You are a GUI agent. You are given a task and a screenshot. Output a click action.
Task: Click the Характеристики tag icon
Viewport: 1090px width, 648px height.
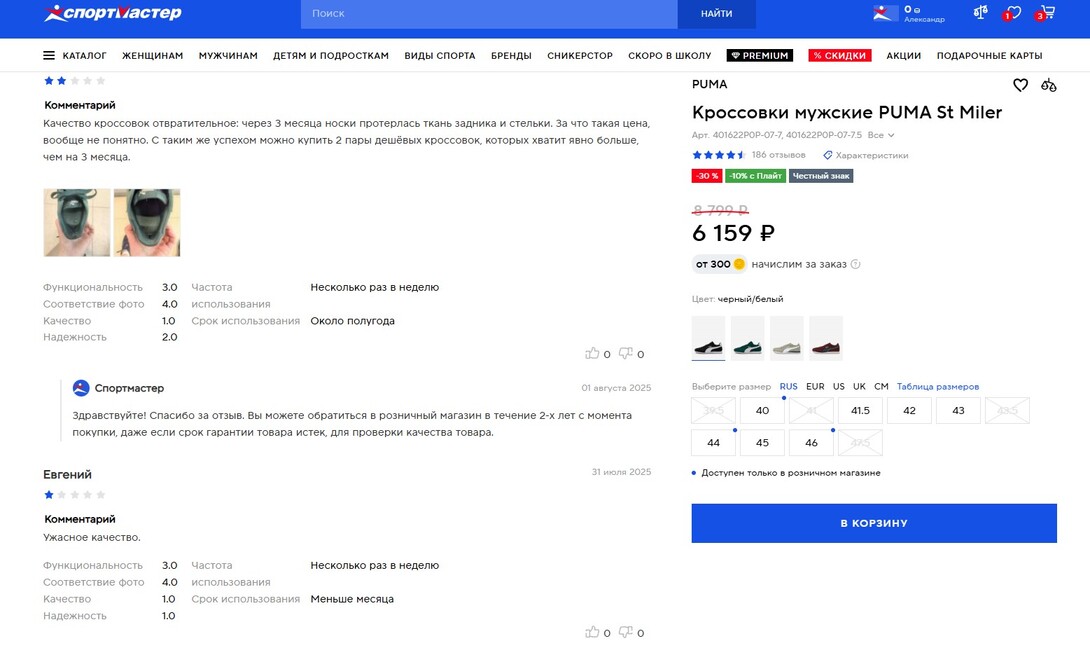827,155
